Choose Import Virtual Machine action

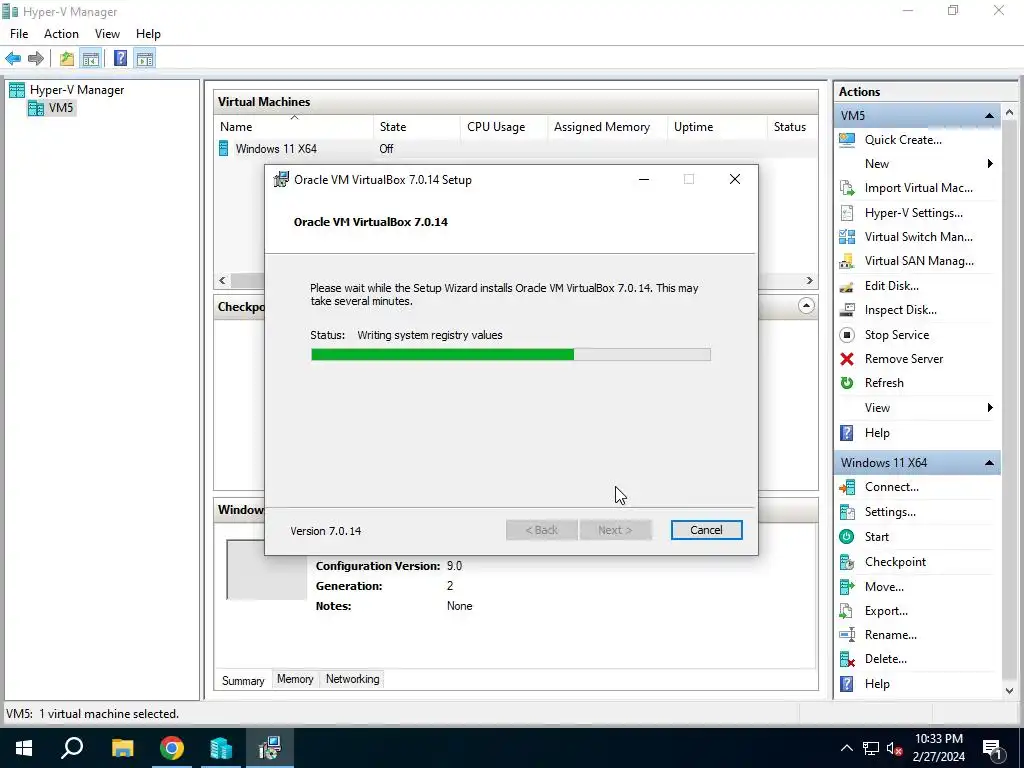[x=918, y=188]
